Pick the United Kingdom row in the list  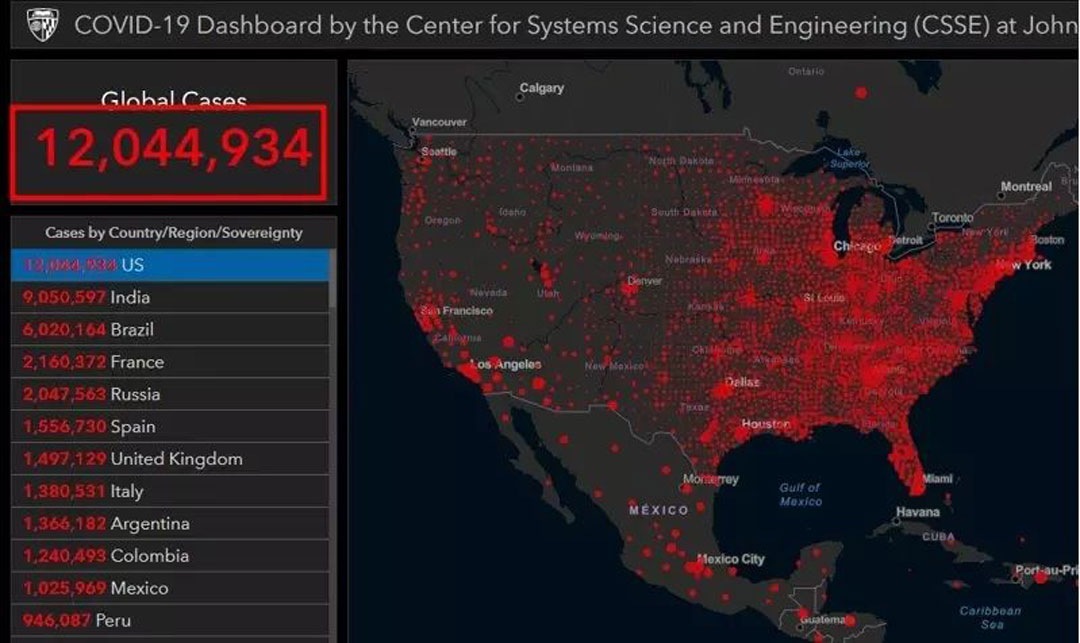170,459
